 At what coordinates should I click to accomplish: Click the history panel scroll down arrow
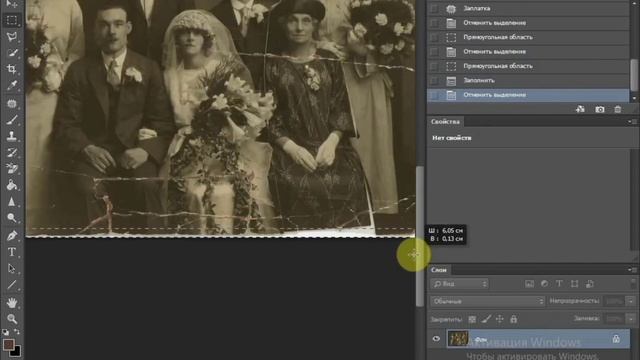tap(634, 98)
